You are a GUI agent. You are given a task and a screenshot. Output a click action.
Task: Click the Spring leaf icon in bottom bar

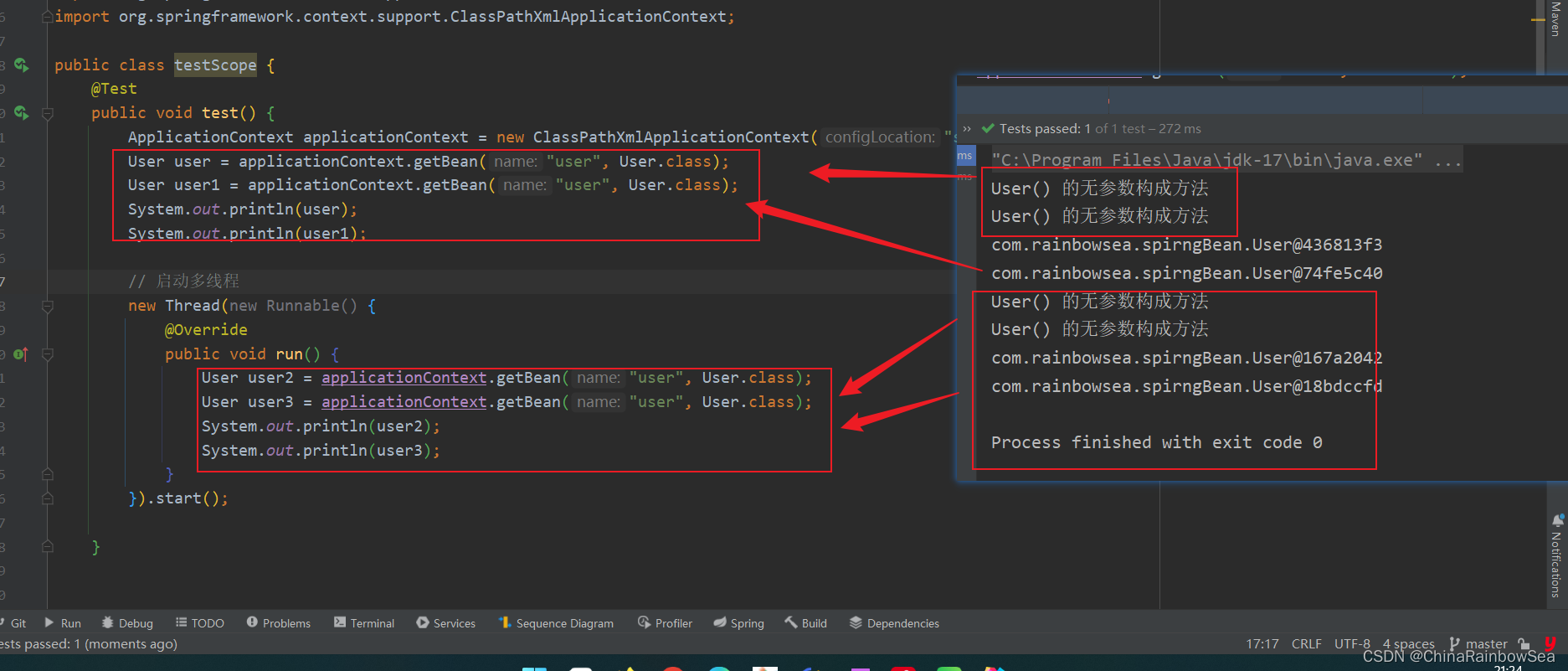(720, 622)
